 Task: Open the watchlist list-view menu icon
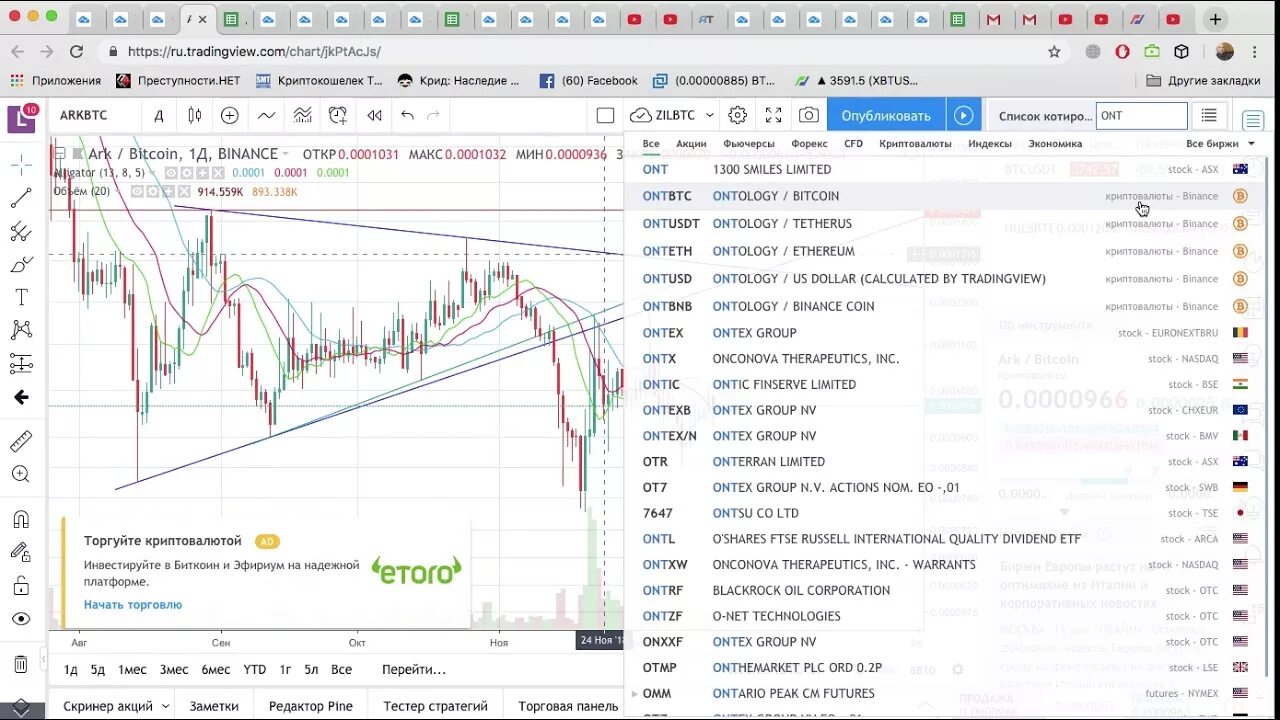(x=1209, y=115)
